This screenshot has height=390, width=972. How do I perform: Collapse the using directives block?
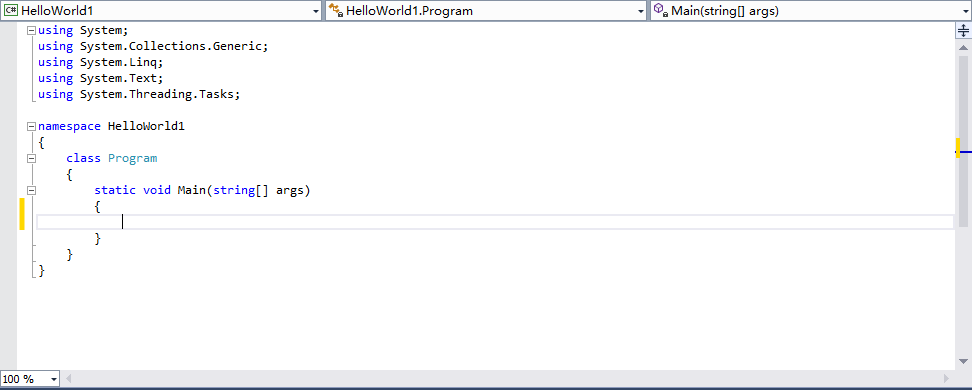point(32,30)
